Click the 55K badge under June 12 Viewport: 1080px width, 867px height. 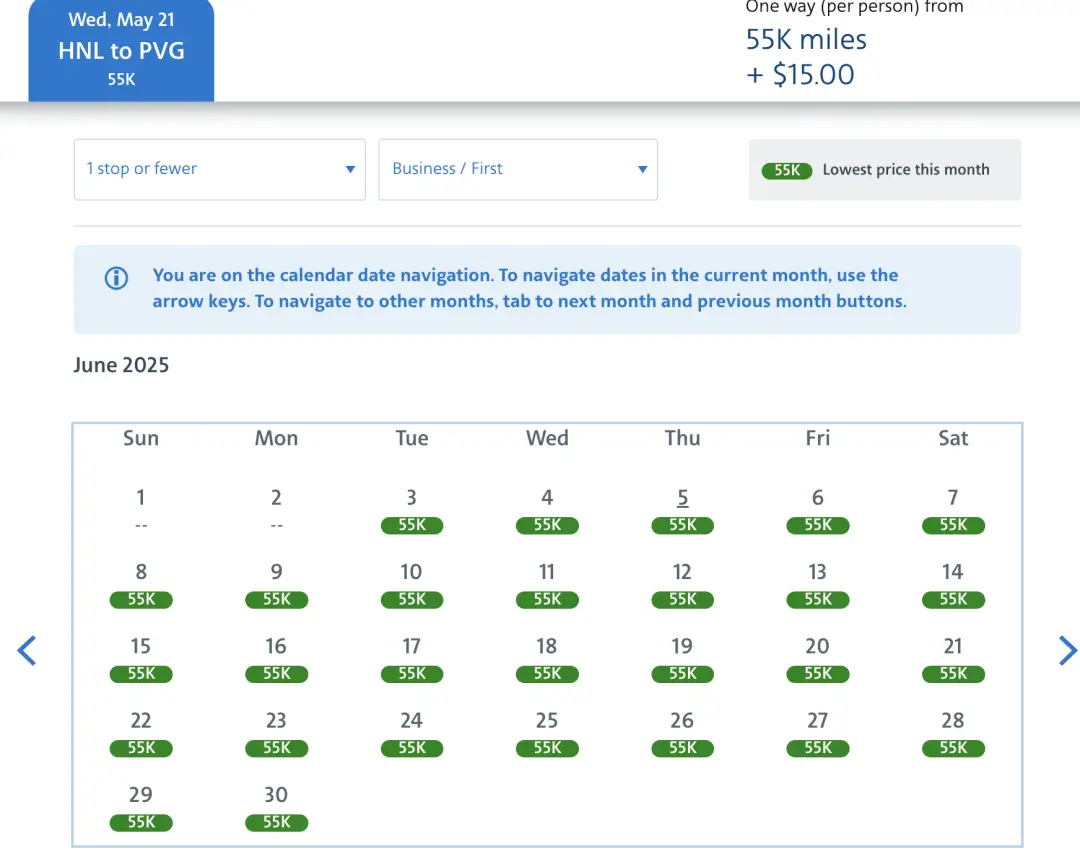click(682, 600)
